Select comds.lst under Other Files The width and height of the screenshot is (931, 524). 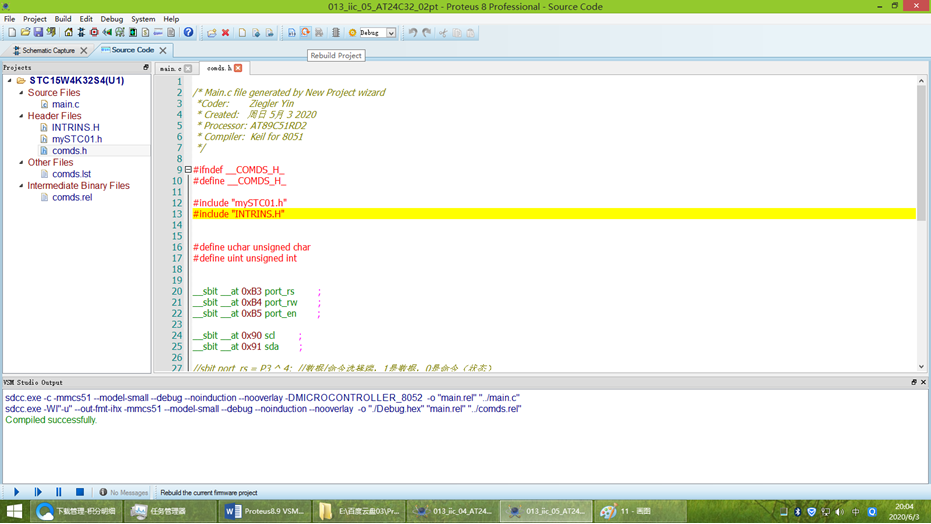71,174
